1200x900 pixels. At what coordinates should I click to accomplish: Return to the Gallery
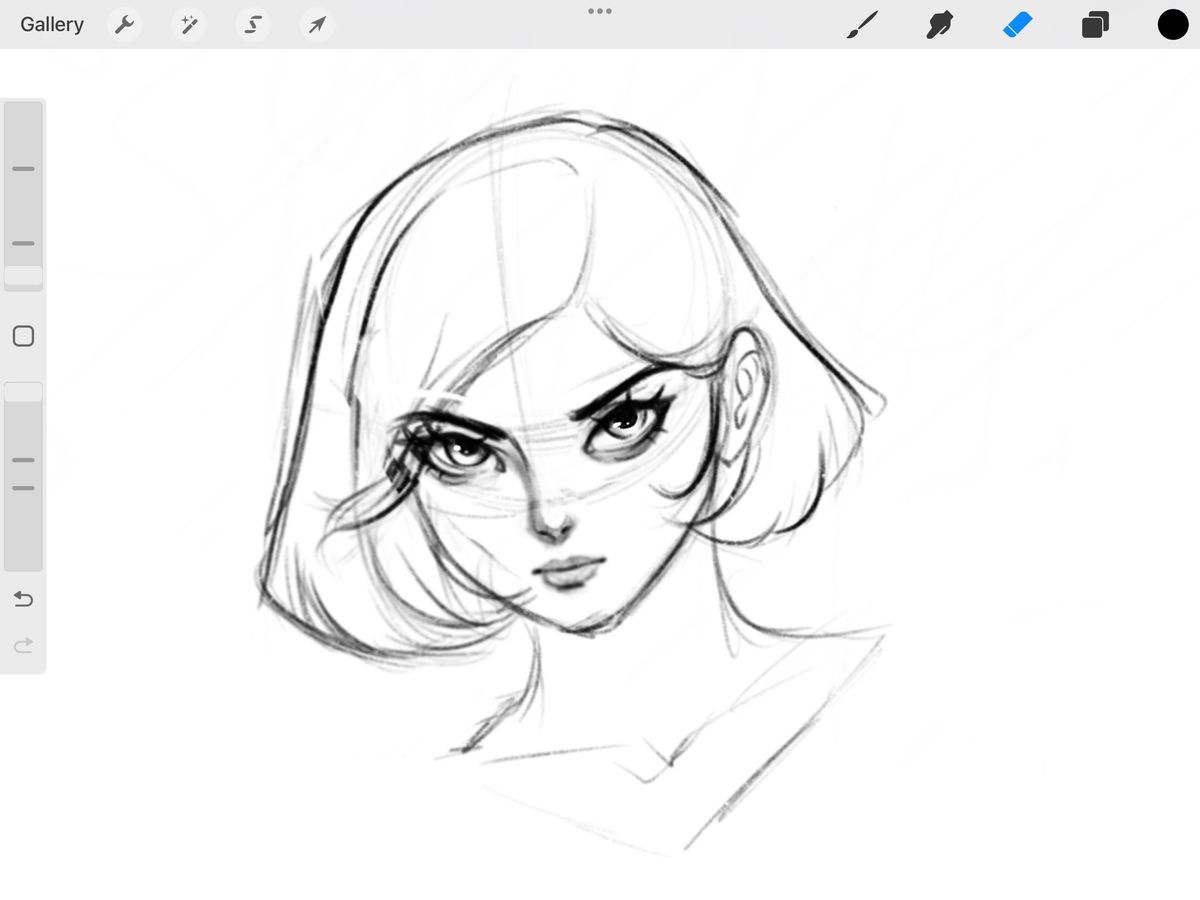[x=52, y=24]
